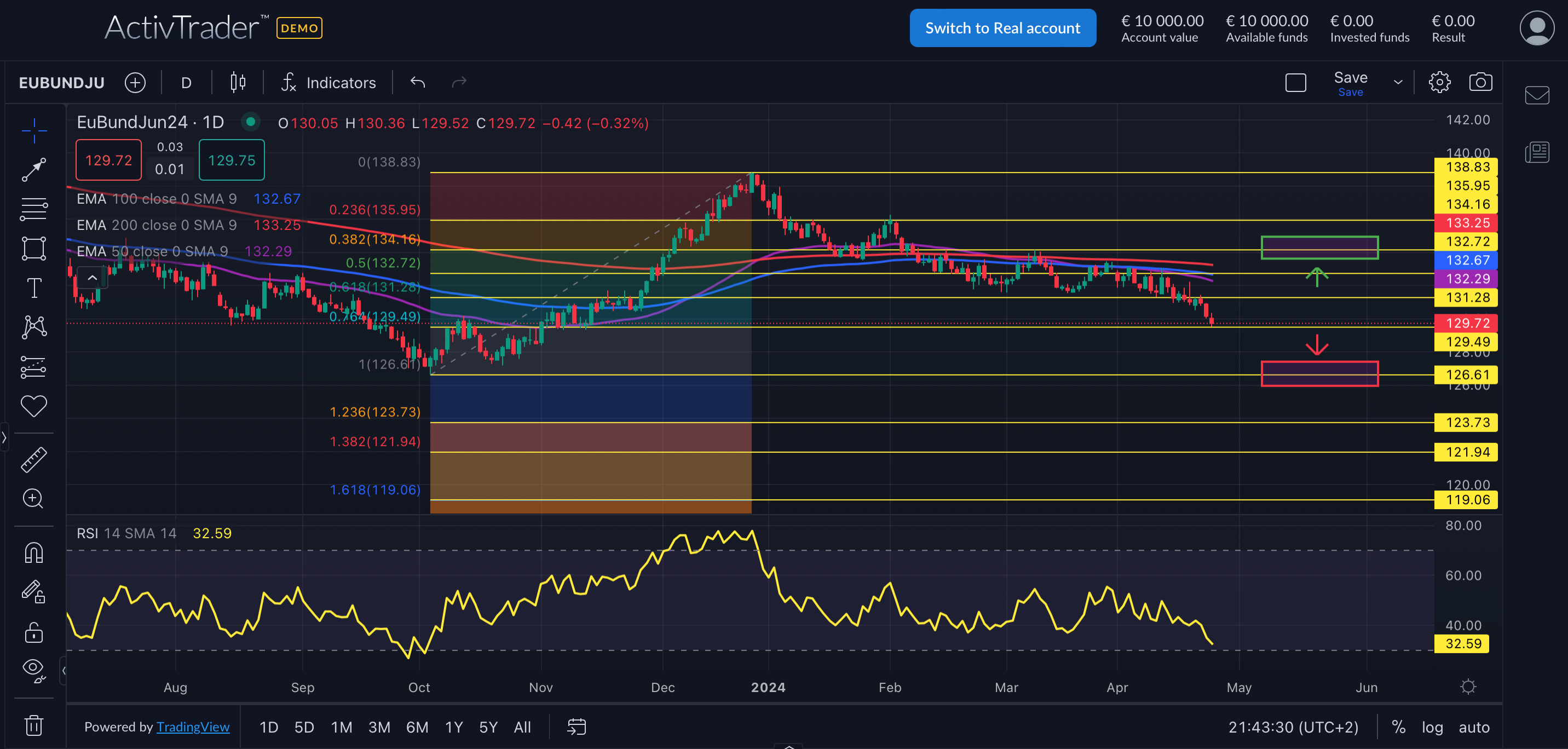Screen dimensions: 1568x749
Task: Collapse the indicators legend with the caret
Action: point(92,278)
